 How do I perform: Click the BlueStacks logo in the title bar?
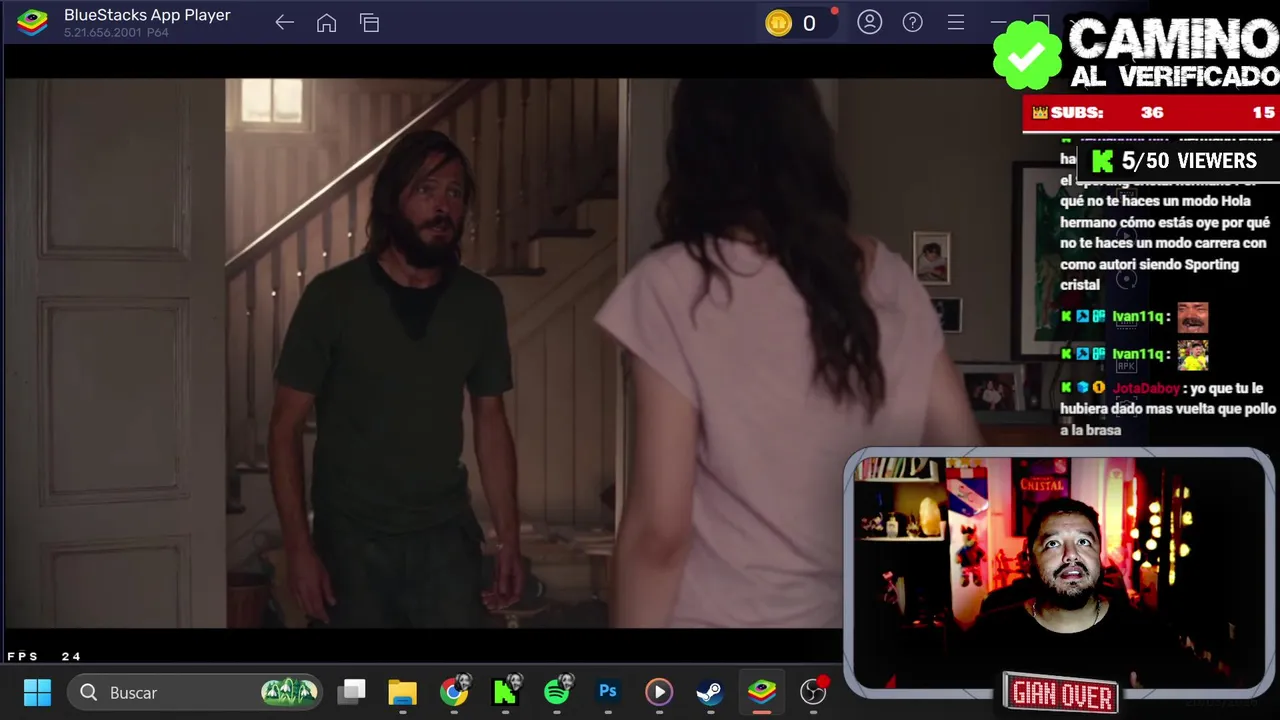[x=33, y=22]
